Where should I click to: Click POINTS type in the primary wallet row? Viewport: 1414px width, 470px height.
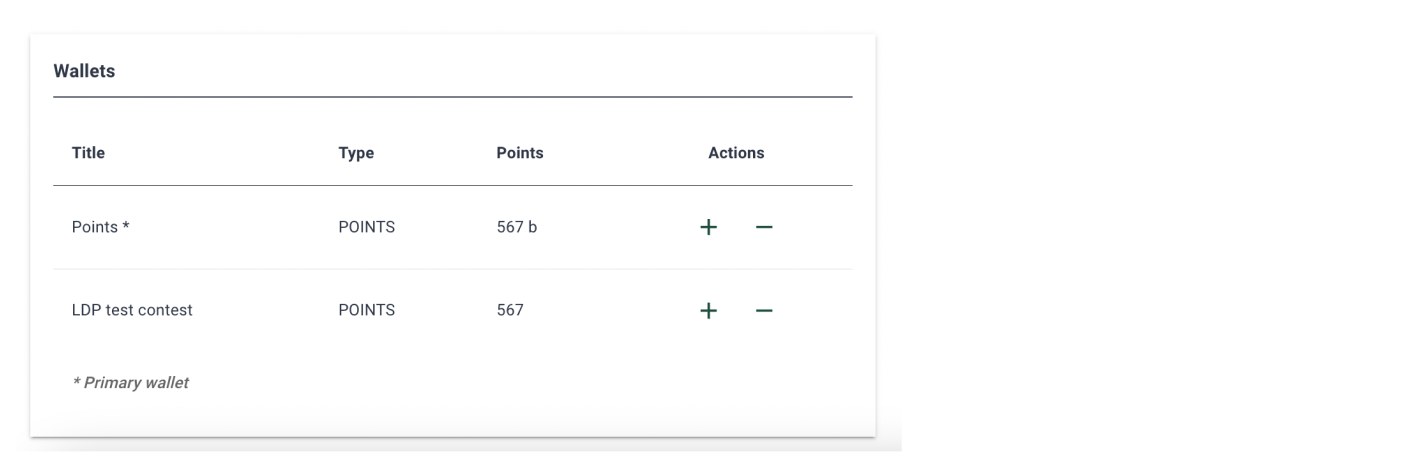[367, 227]
